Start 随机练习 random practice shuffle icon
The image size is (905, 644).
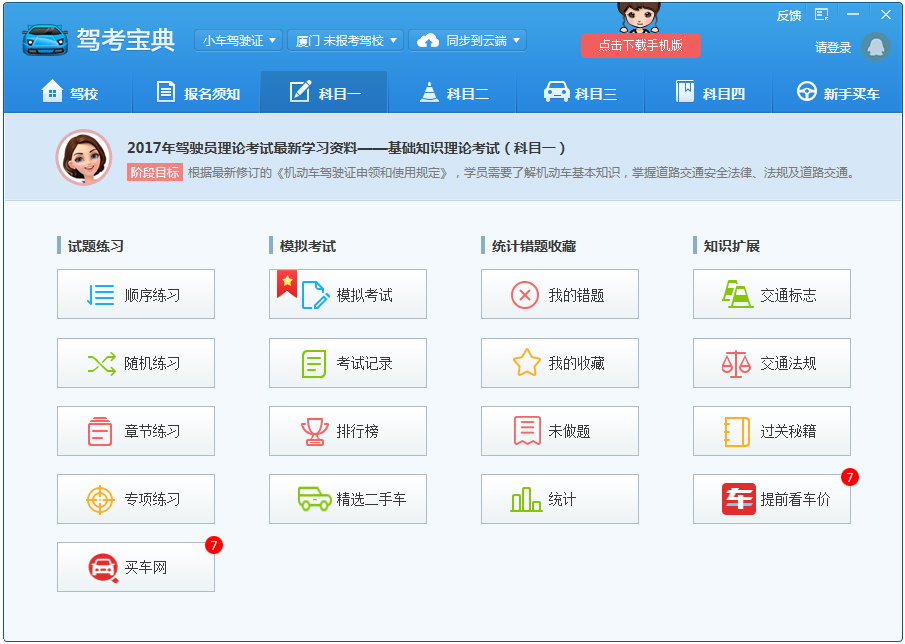click(x=101, y=363)
